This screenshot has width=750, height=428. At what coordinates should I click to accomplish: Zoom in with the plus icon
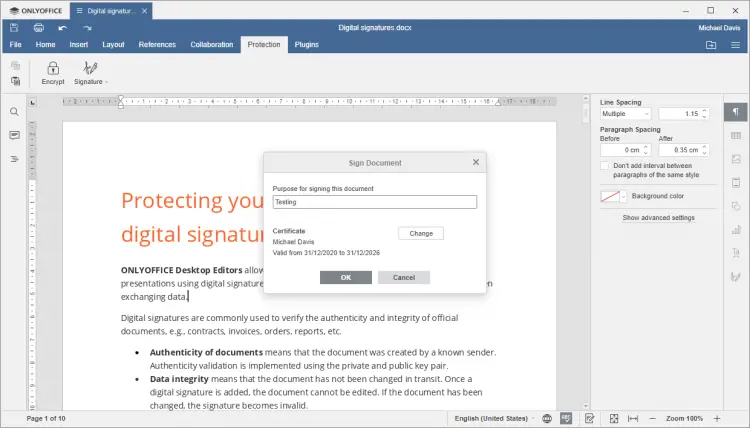717,418
